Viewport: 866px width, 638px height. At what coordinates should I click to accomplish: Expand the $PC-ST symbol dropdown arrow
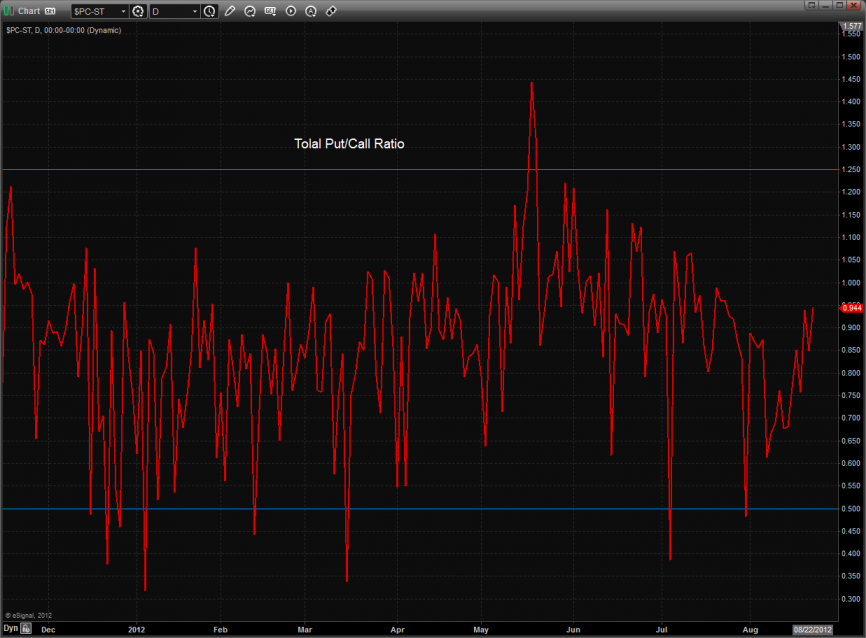tap(123, 12)
